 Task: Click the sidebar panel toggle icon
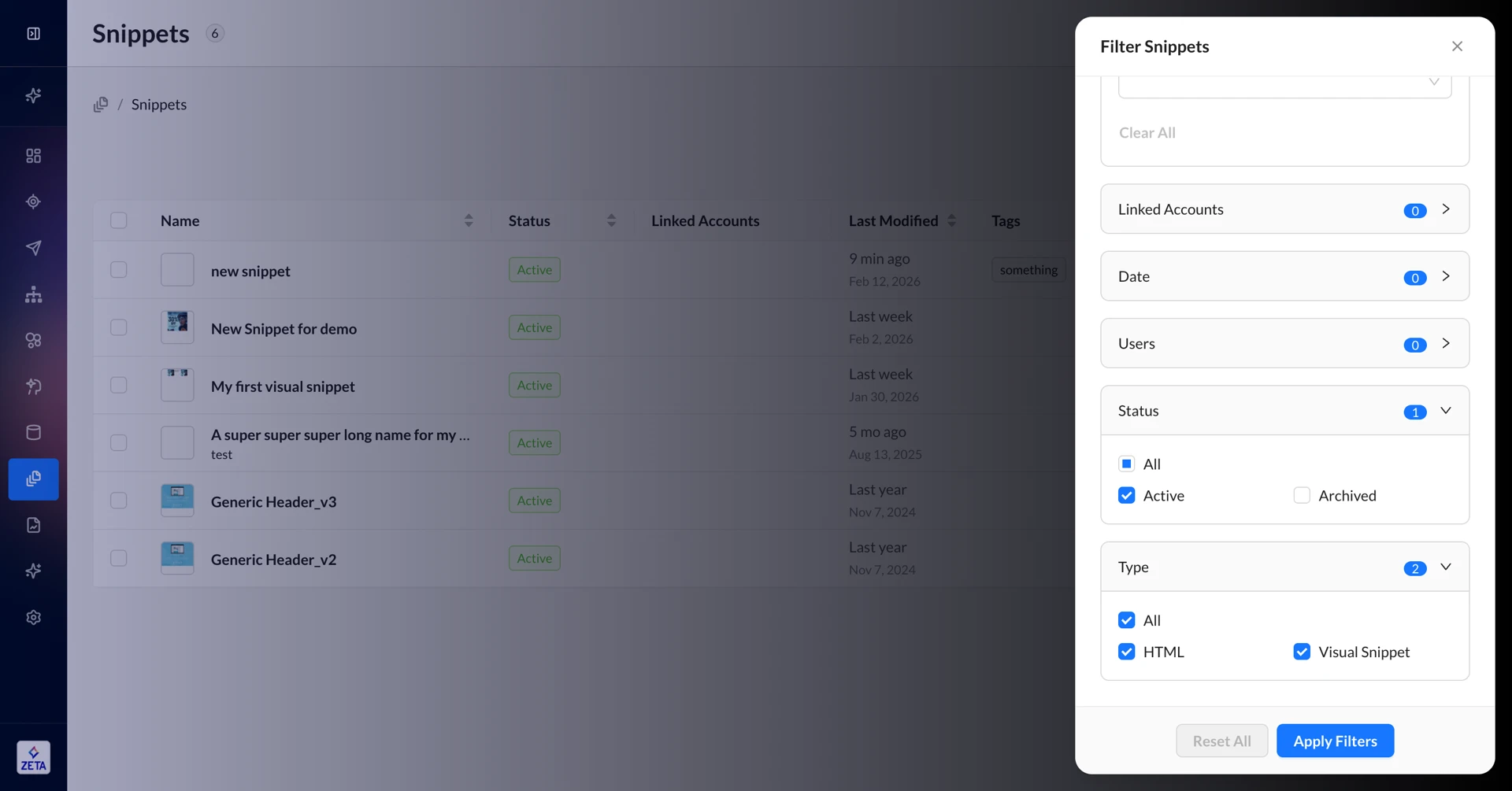pos(33,33)
